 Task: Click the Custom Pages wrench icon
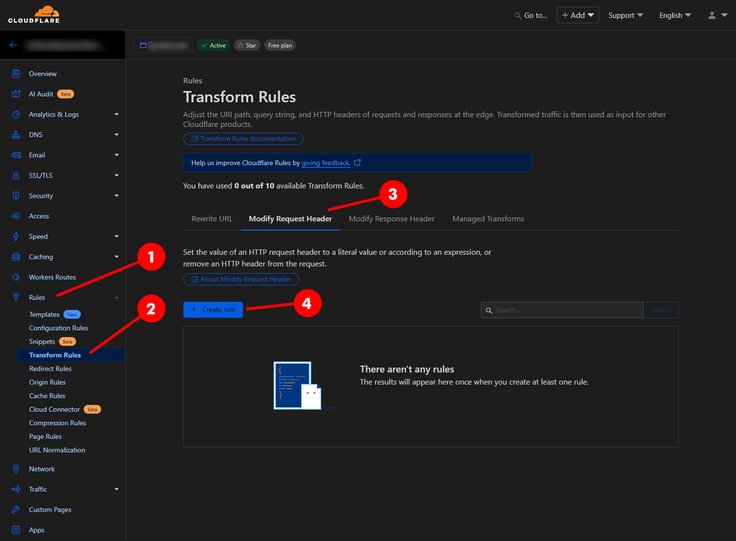(16, 510)
